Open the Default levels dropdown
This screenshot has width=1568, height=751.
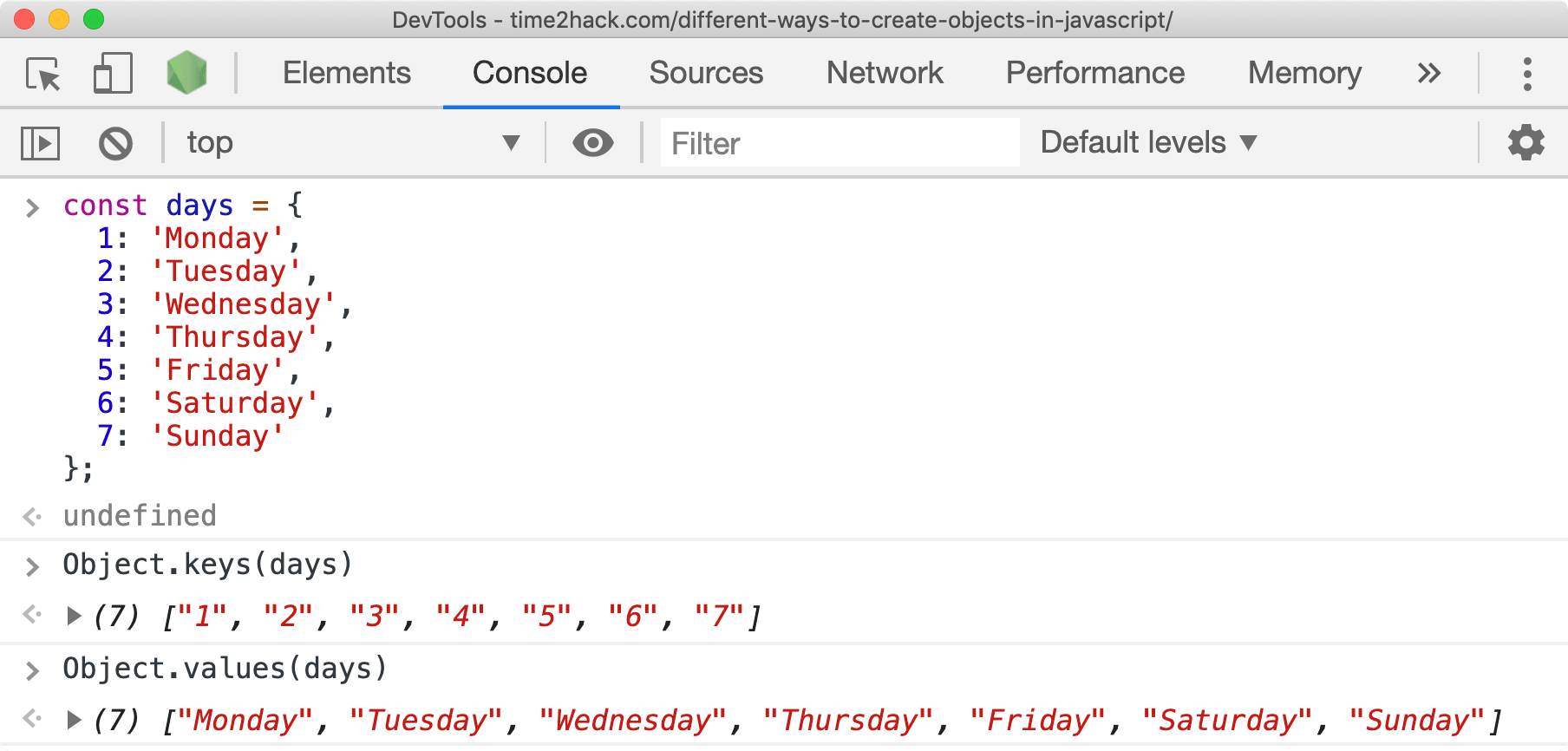[x=1148, y=142]
